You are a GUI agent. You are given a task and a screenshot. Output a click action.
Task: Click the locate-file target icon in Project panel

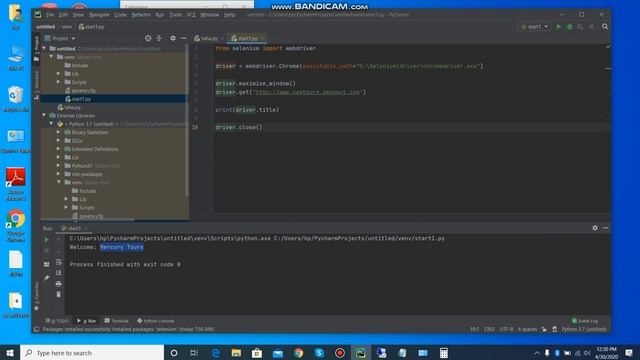pos(148,38)
